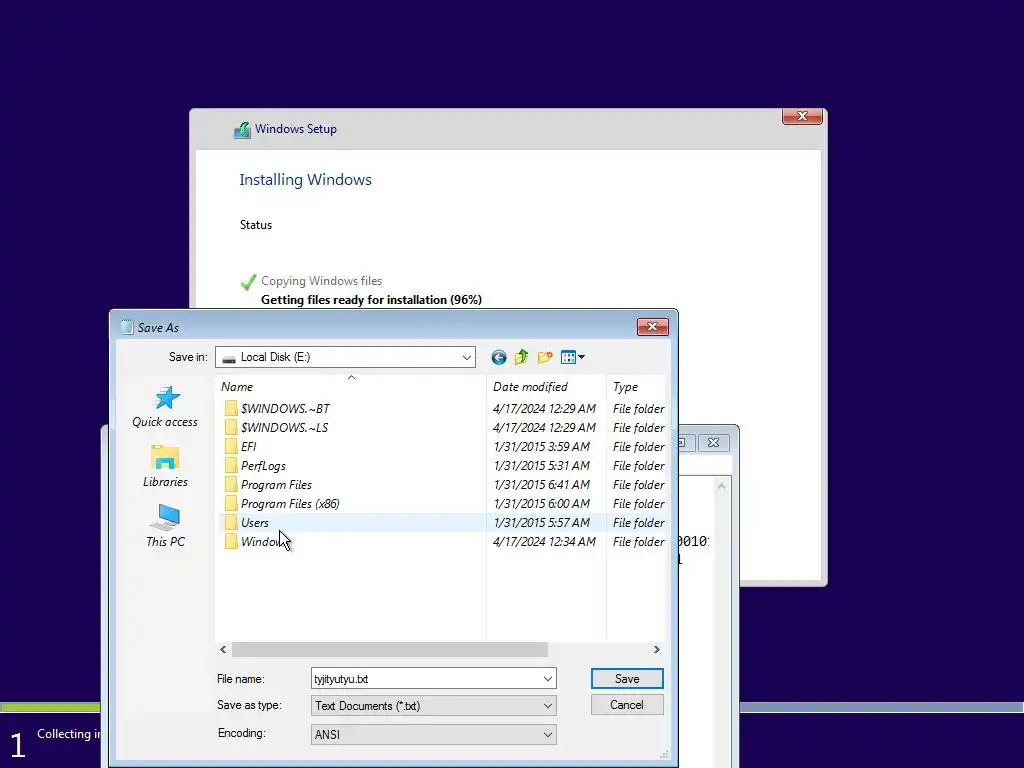The image size is (1024, 768).
Task: Click the Copying Windows files status
Action: [x=321, y=281]
